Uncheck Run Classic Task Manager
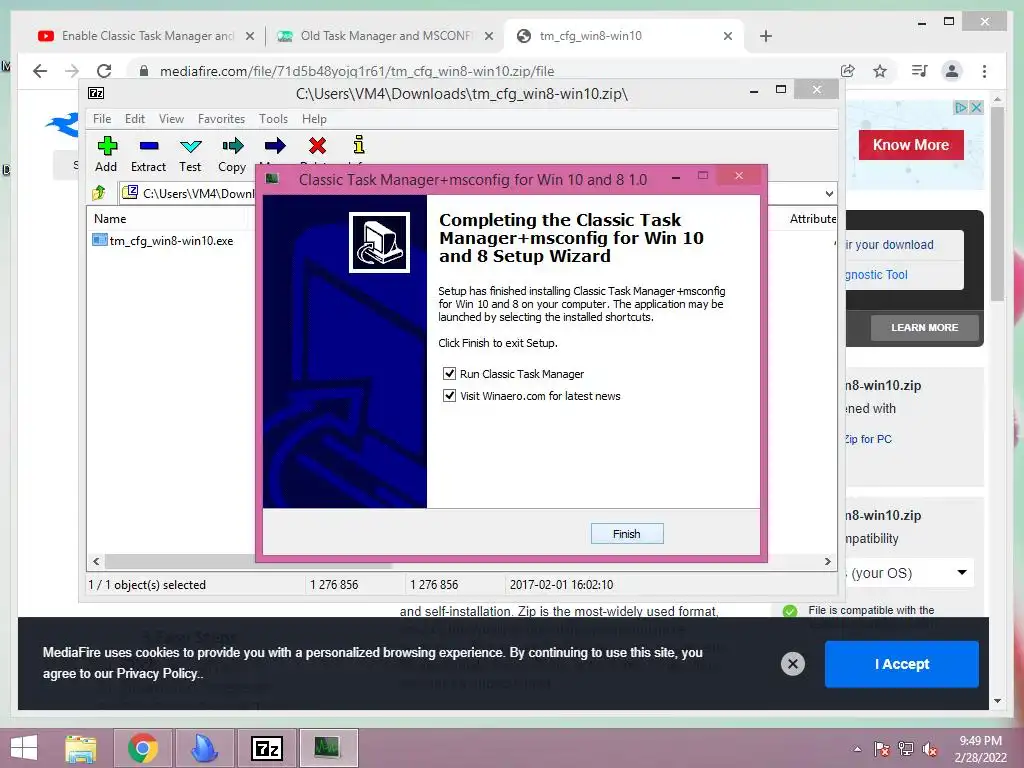Screen dimensions: 1024x768 [449, 374]
